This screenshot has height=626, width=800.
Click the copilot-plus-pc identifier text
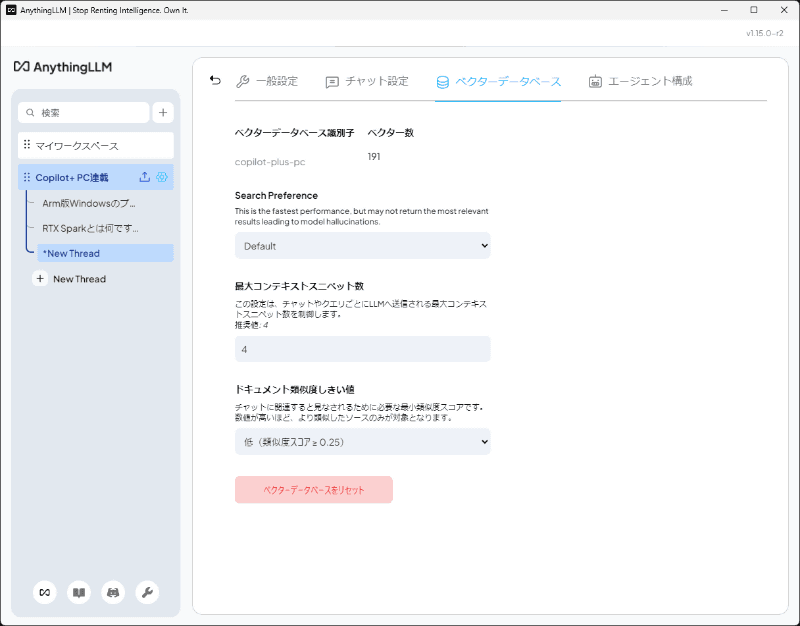[x=270, y=162]
